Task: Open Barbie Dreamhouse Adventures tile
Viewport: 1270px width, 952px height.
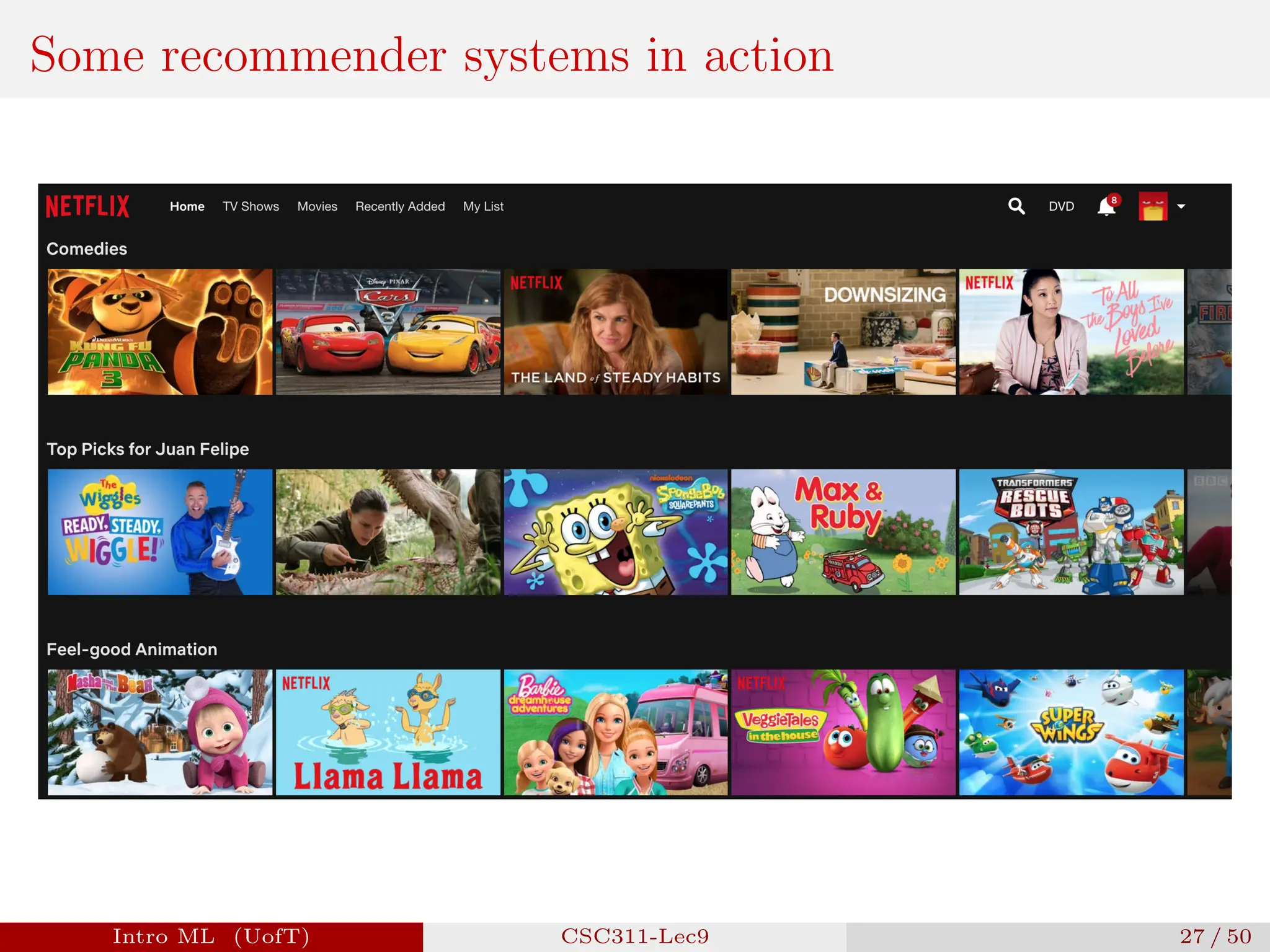Action: 616,732
